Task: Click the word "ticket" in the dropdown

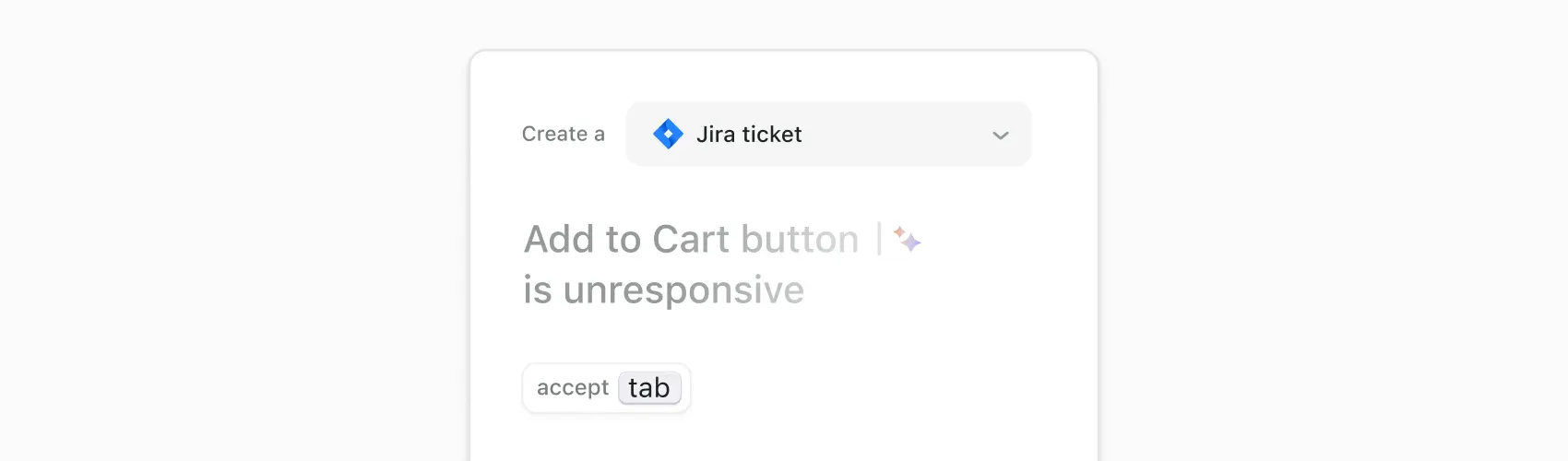Action: (772, 135)
